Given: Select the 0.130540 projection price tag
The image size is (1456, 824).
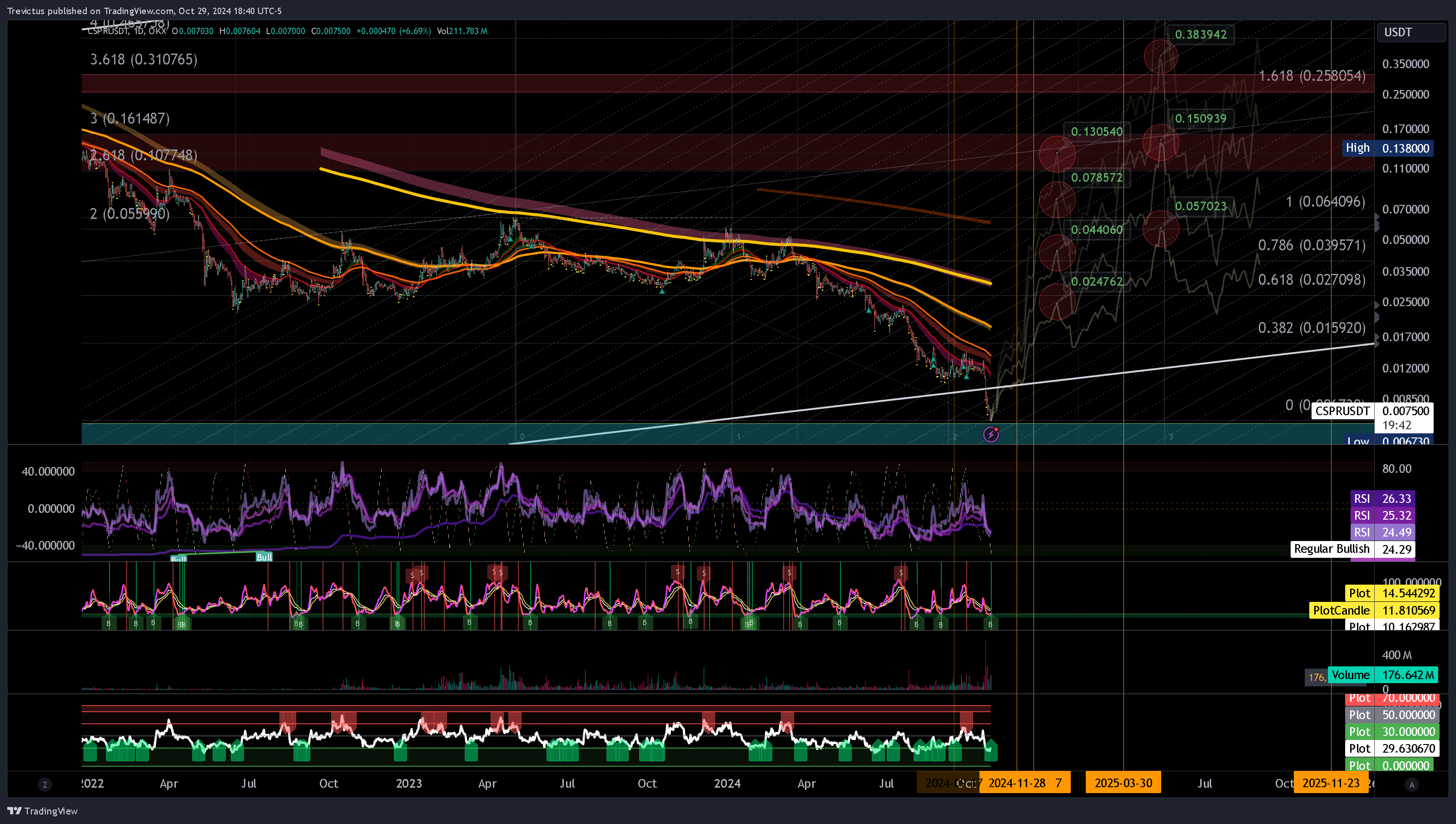Looking at the screenshot, I should pyautogui.click(x=1097, y=132).
